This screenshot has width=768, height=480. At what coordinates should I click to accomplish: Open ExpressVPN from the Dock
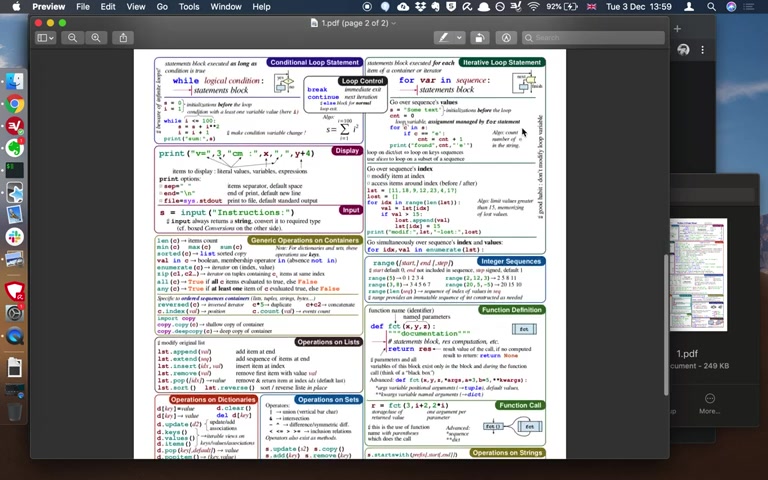(15, 126)
